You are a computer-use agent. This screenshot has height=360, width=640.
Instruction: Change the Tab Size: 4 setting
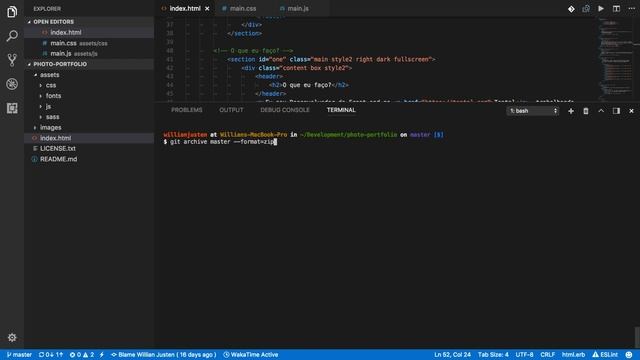point(493,355)
